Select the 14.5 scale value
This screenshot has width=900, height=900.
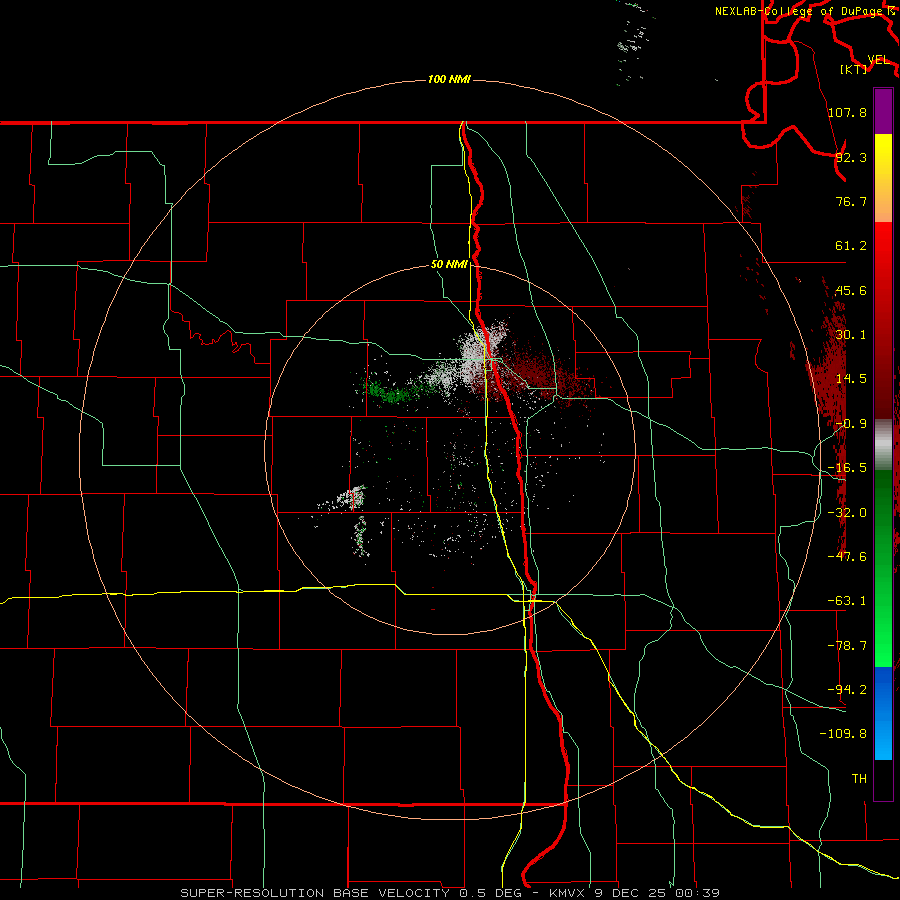[x=851, y=379]
